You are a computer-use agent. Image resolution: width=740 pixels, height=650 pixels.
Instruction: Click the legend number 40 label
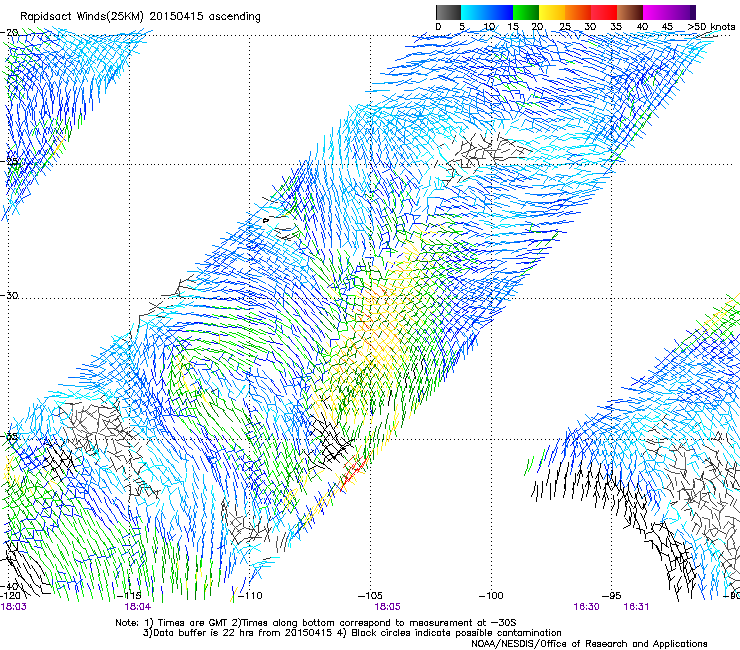coord(642,27)
